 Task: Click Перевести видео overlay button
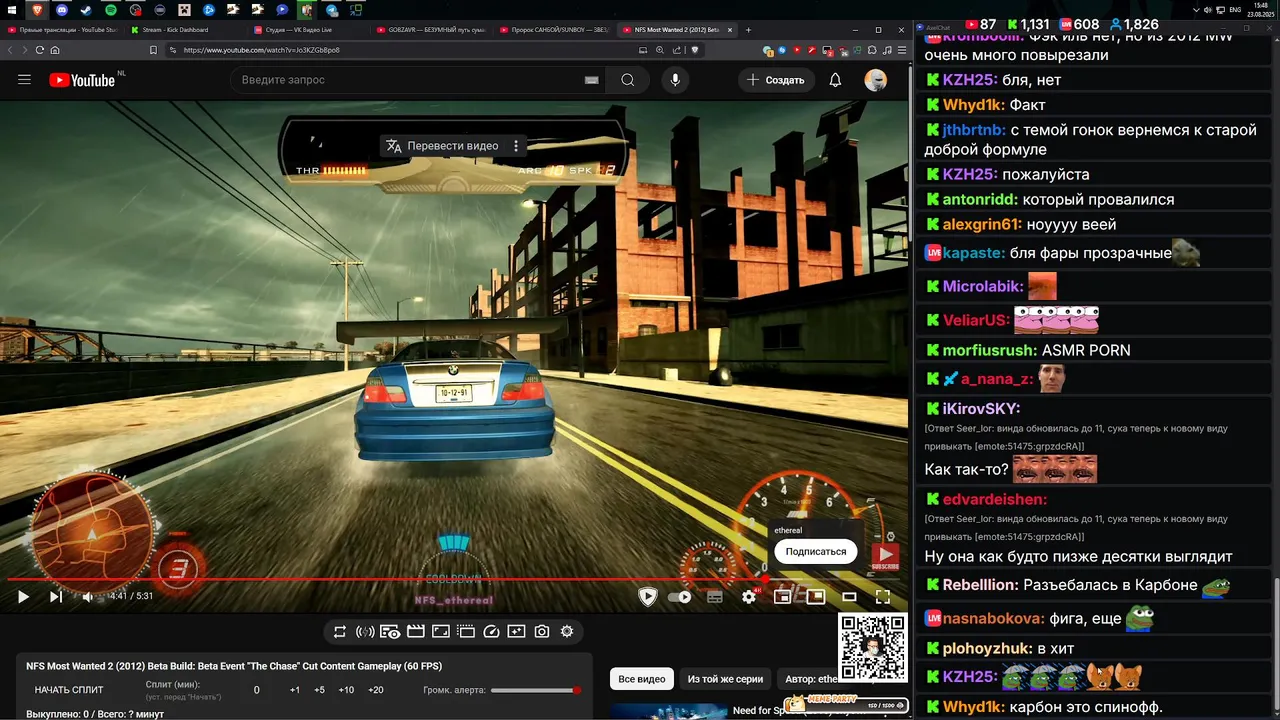442,146
